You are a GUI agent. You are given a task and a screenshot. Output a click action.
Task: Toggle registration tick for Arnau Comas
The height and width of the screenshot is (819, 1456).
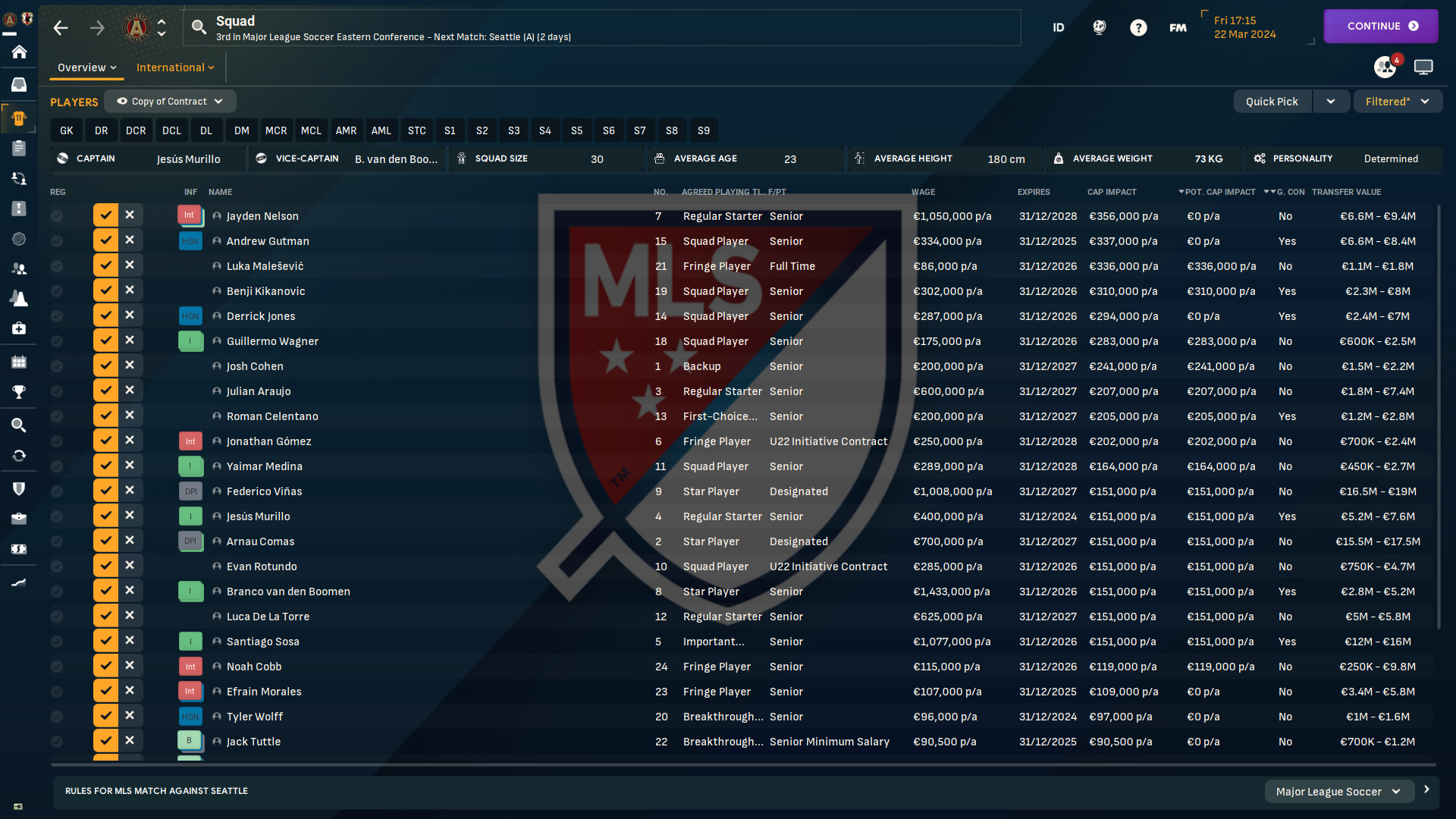click(105, 541)
